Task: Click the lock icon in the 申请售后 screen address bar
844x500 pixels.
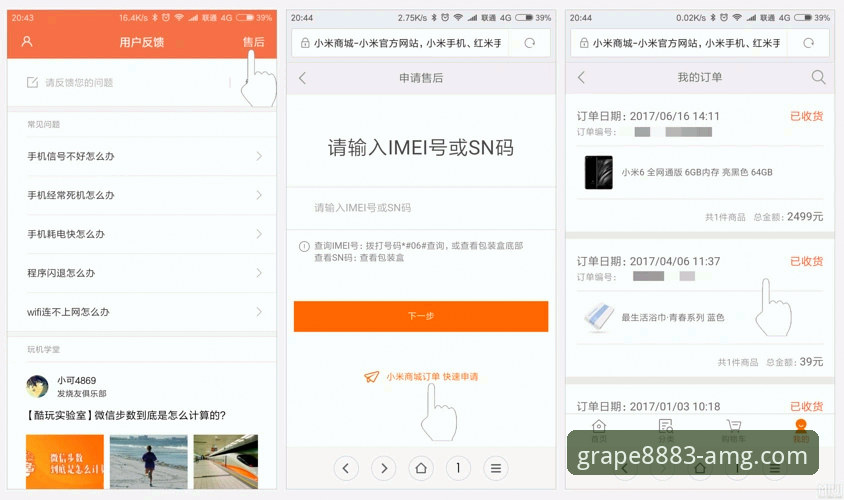Action: pyautogui.click(x=305, y=43)
